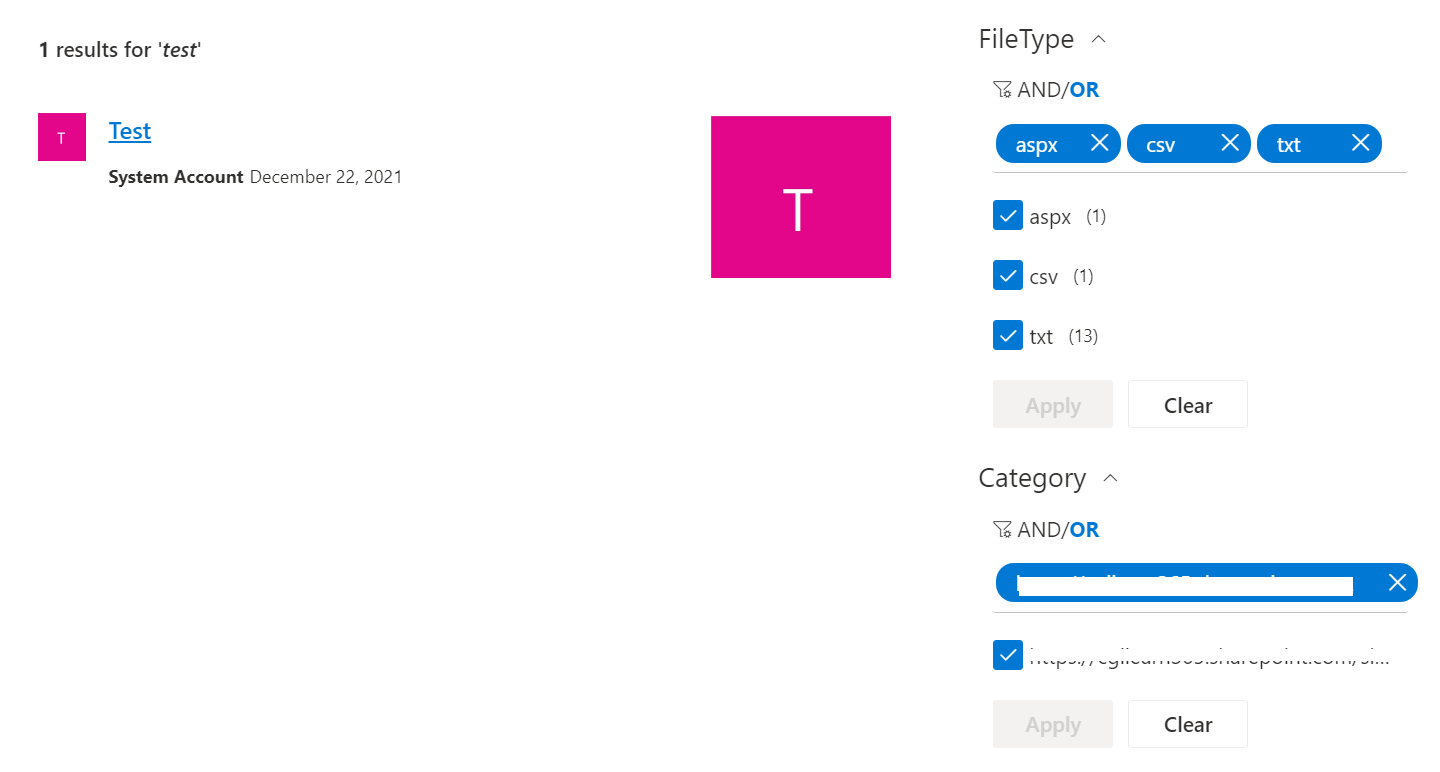Image resolution: width=1440 pixels, height=772 pixels.
Task: Remove the aspx filter chip
Action: pyautogui.click(x=1099, y=143)
